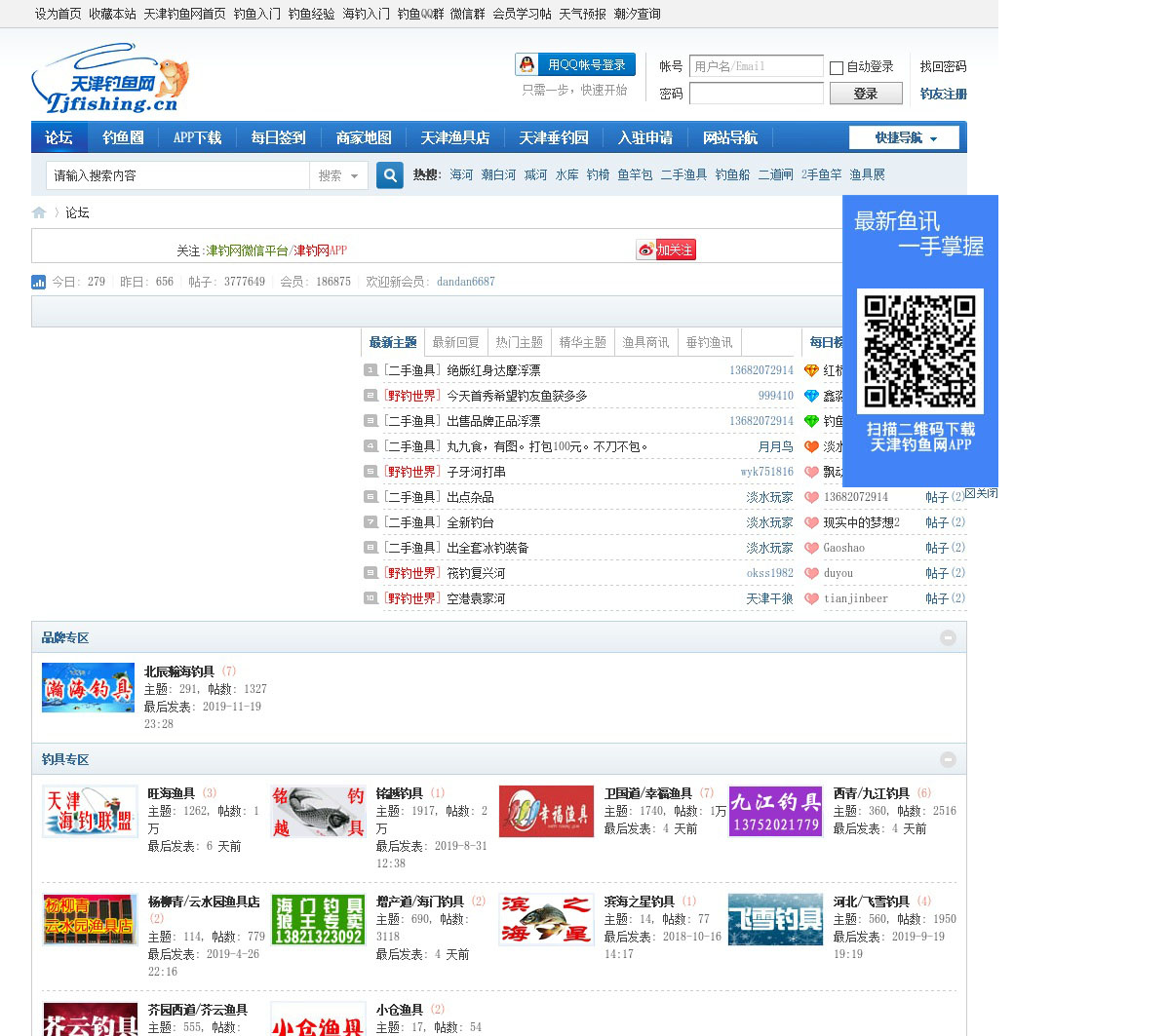
Task: Open the 快捷导航 dropdown
Action: (x=905, y=138)
